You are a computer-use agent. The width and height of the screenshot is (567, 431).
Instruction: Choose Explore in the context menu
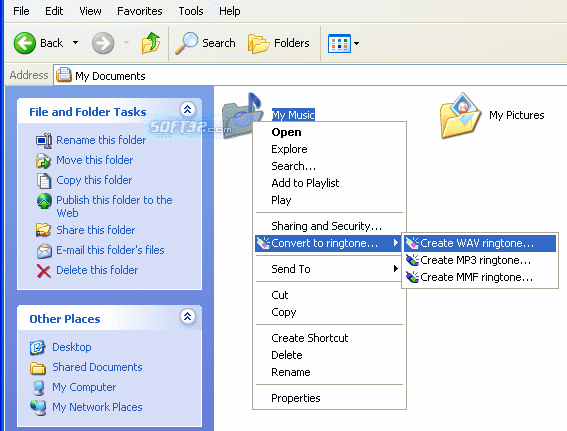click(329, 149)
